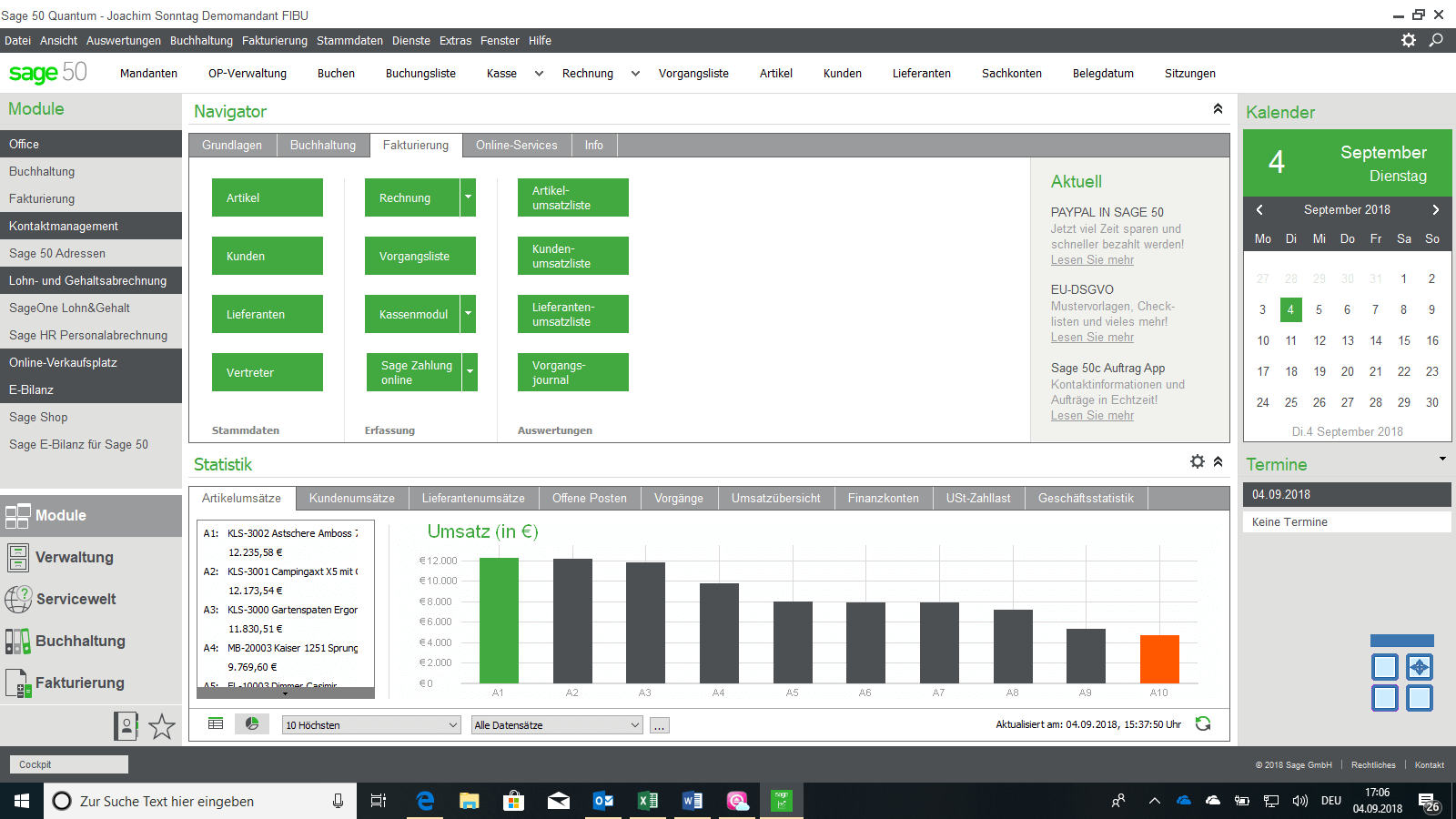1456x819 pixels.
Task: Click the Vorgangsliste navigator button
Action: (420, 256)
